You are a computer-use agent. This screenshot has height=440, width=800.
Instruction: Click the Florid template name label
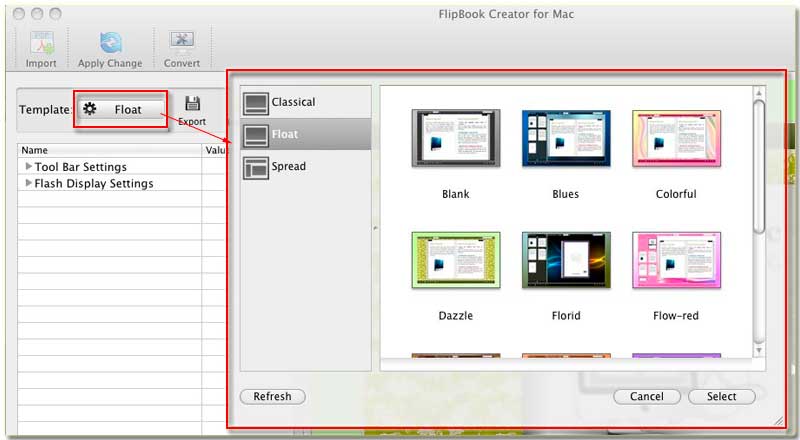(x=566, y=315)
